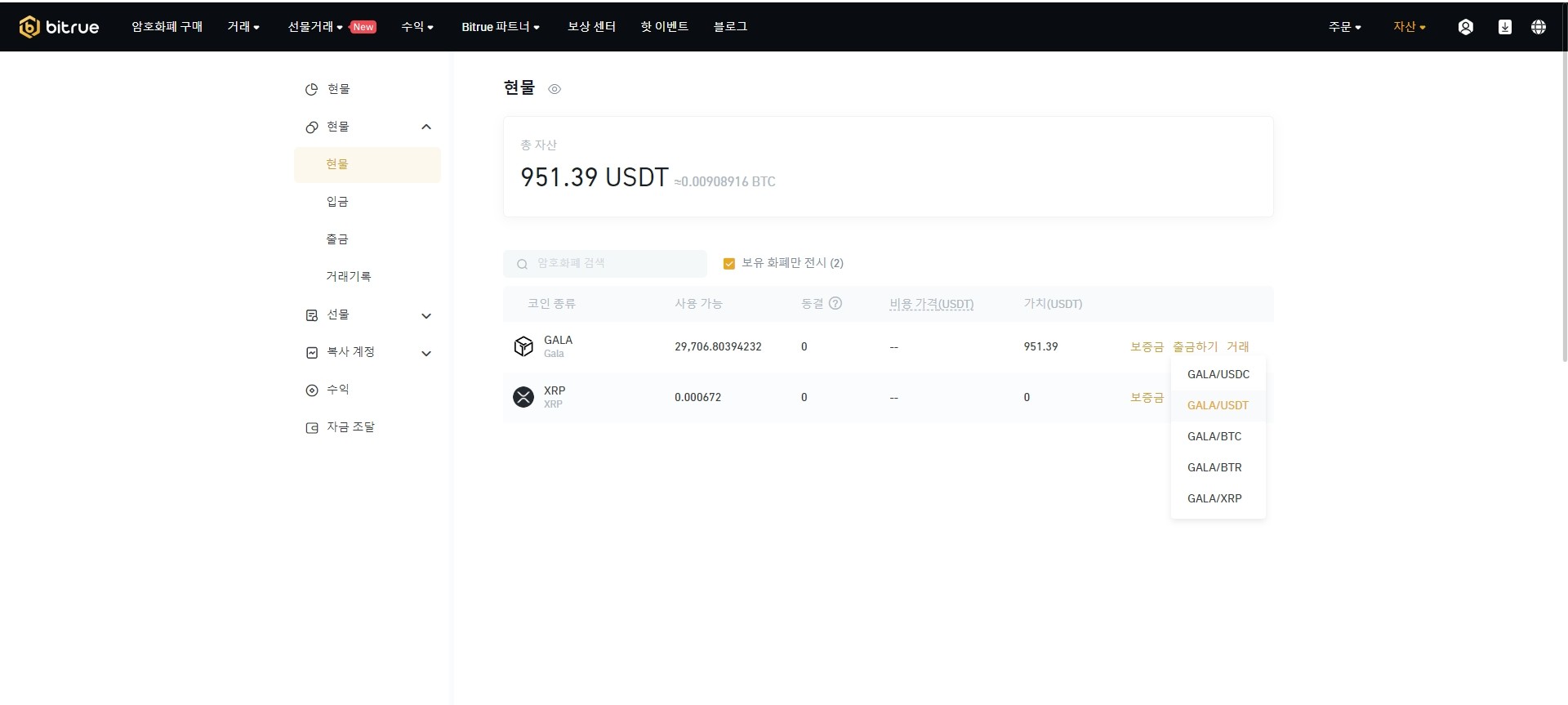Click XRP available amount 0.000672
1568x705 pixels.
click(698, 397)
